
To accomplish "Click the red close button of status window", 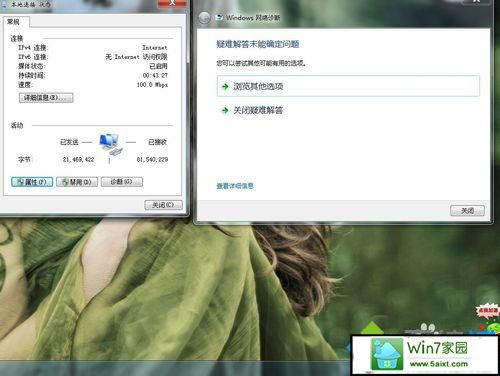I will pyautogui.click(x=172, y=3).
